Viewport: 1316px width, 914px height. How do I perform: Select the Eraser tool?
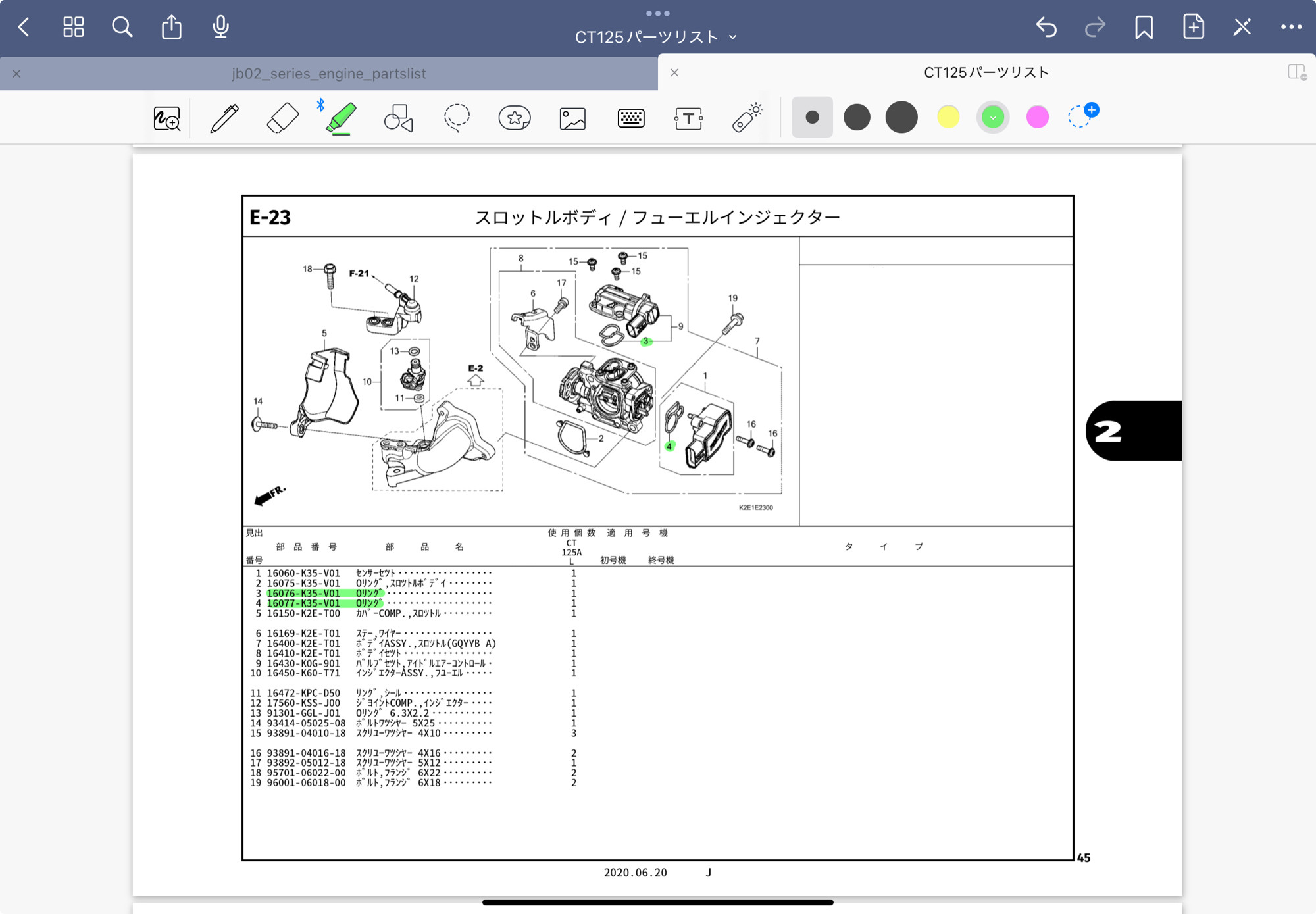coord(283,118)
